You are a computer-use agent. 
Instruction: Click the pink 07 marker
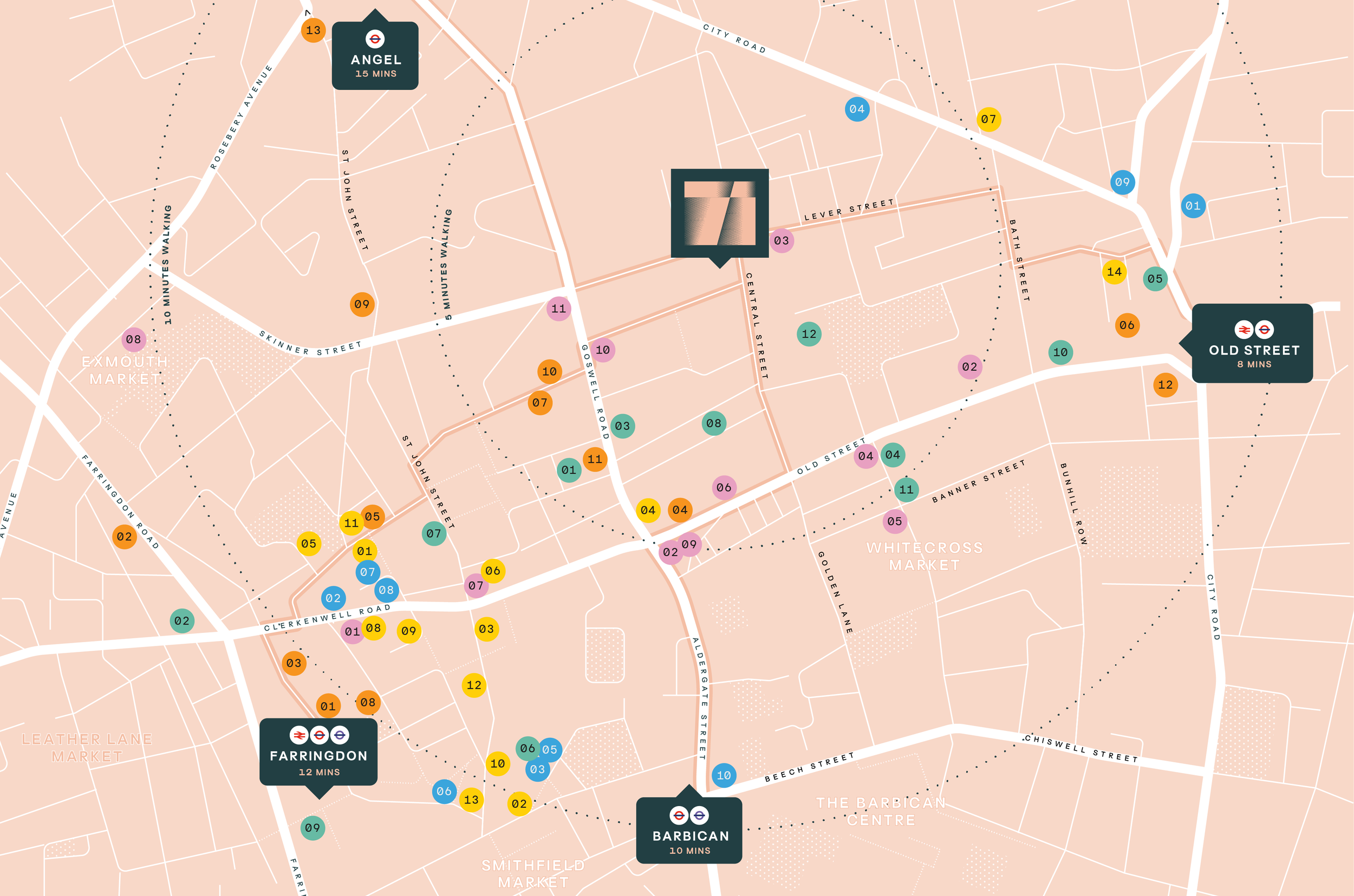pyautogui.click(x=476, y=586)
